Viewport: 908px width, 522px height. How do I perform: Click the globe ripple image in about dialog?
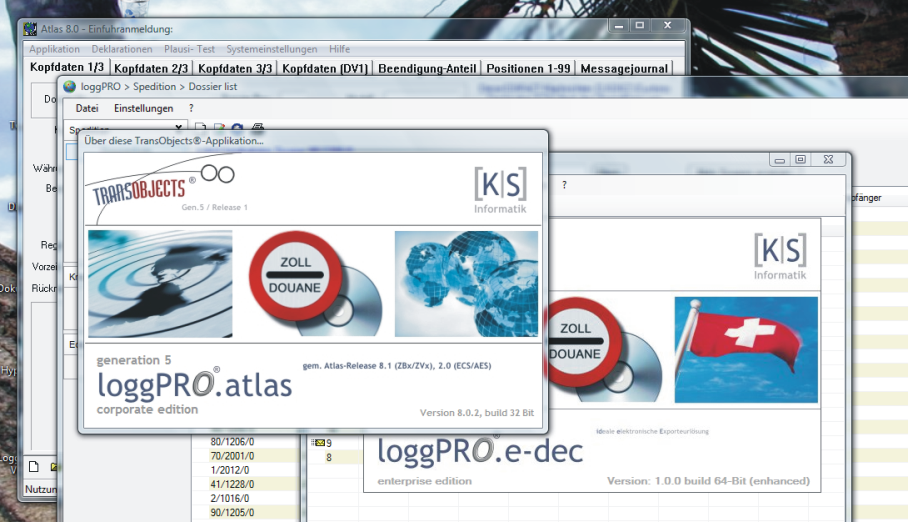click(x=160, y=284)
